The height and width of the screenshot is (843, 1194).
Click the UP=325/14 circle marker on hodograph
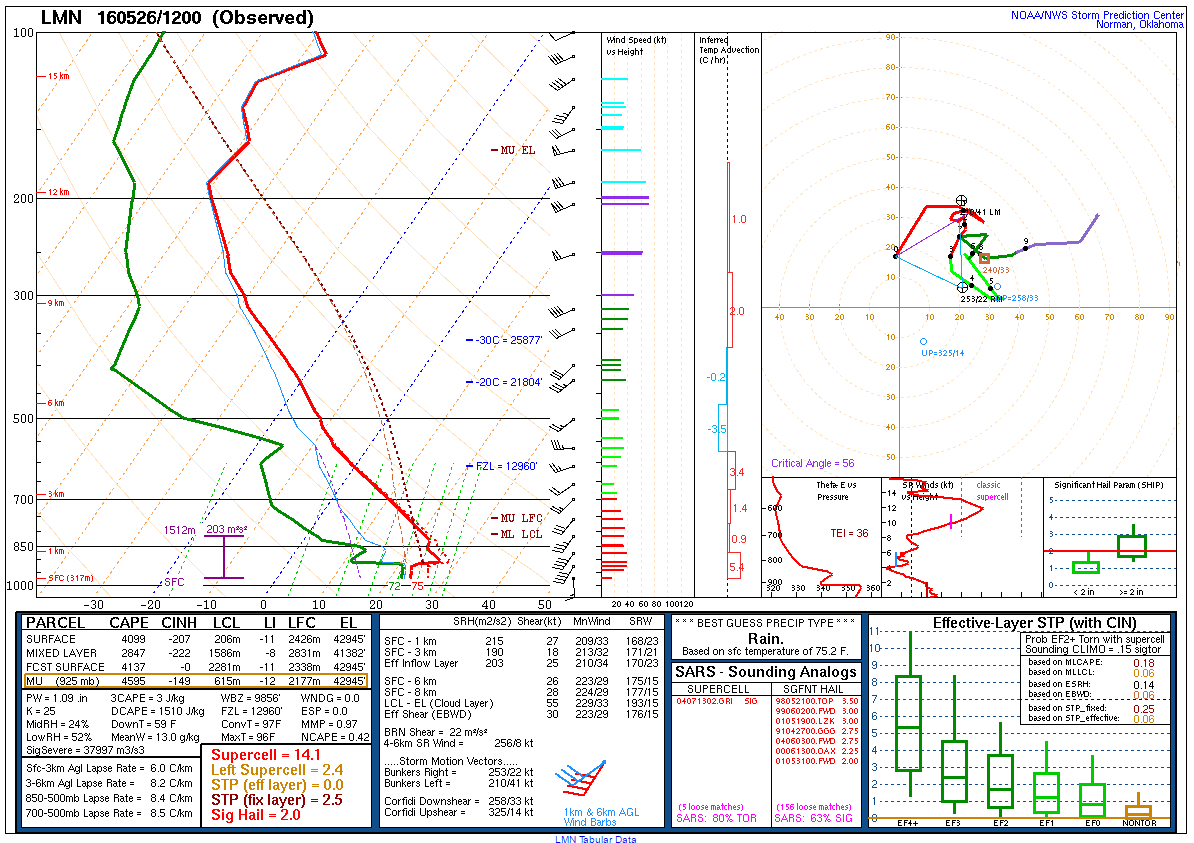(x=924, y=342)
